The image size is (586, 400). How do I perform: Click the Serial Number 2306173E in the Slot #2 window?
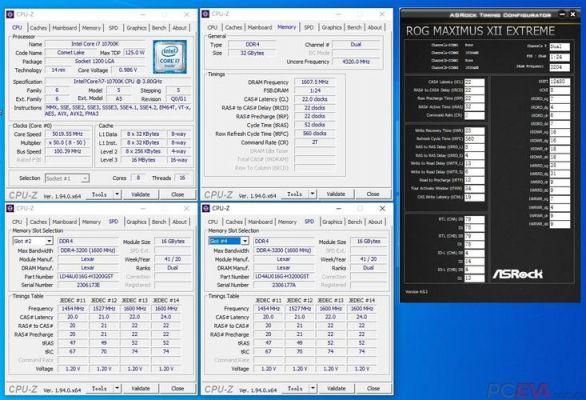87,285
